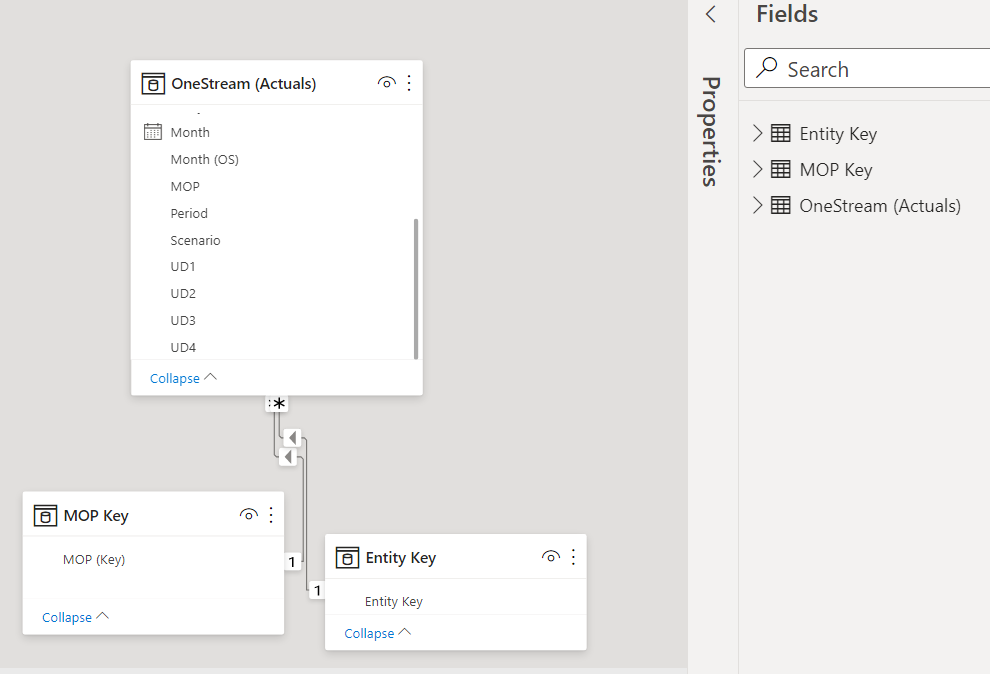Click the MOP Key table card icon
Screen dimensions: 990x674
click(x=45, y=516)
